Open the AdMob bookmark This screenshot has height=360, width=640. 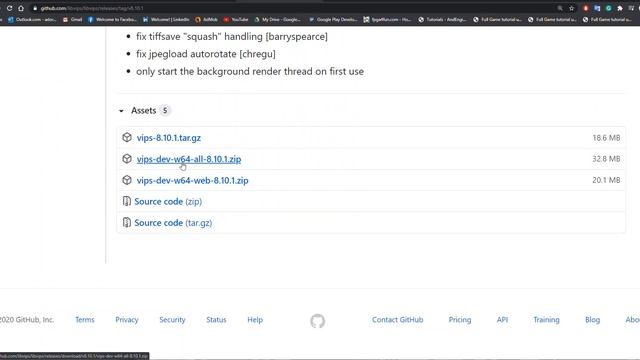pyautogui.click(x=206, y=19)
